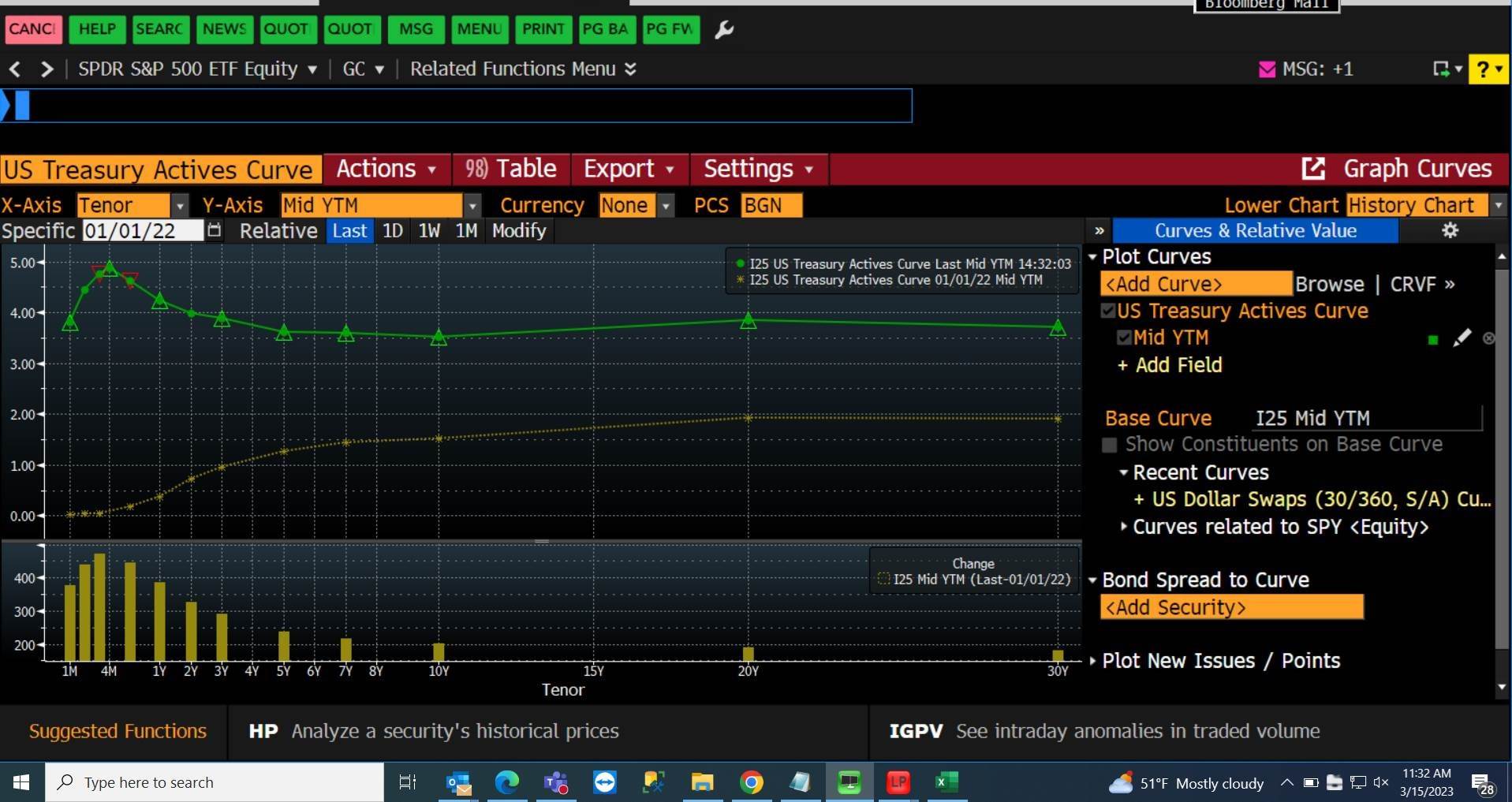The image size is (1512, 802).
Task: Click + Add Field
Action: [x=1170, y=365]
